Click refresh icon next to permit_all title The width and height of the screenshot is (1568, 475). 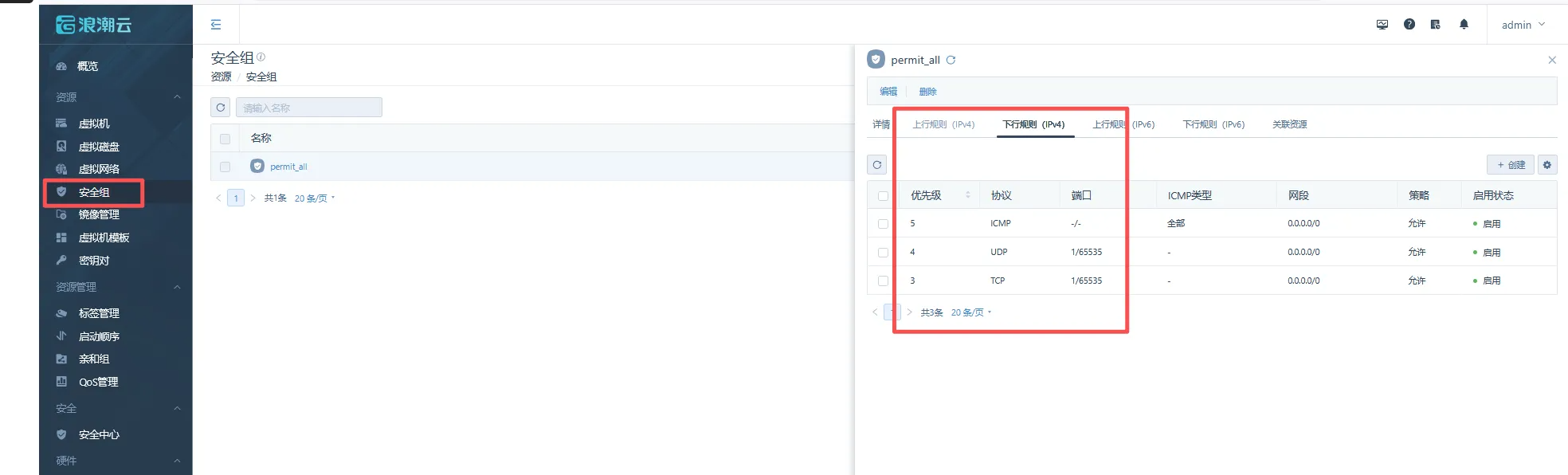[x=951, y=60]
